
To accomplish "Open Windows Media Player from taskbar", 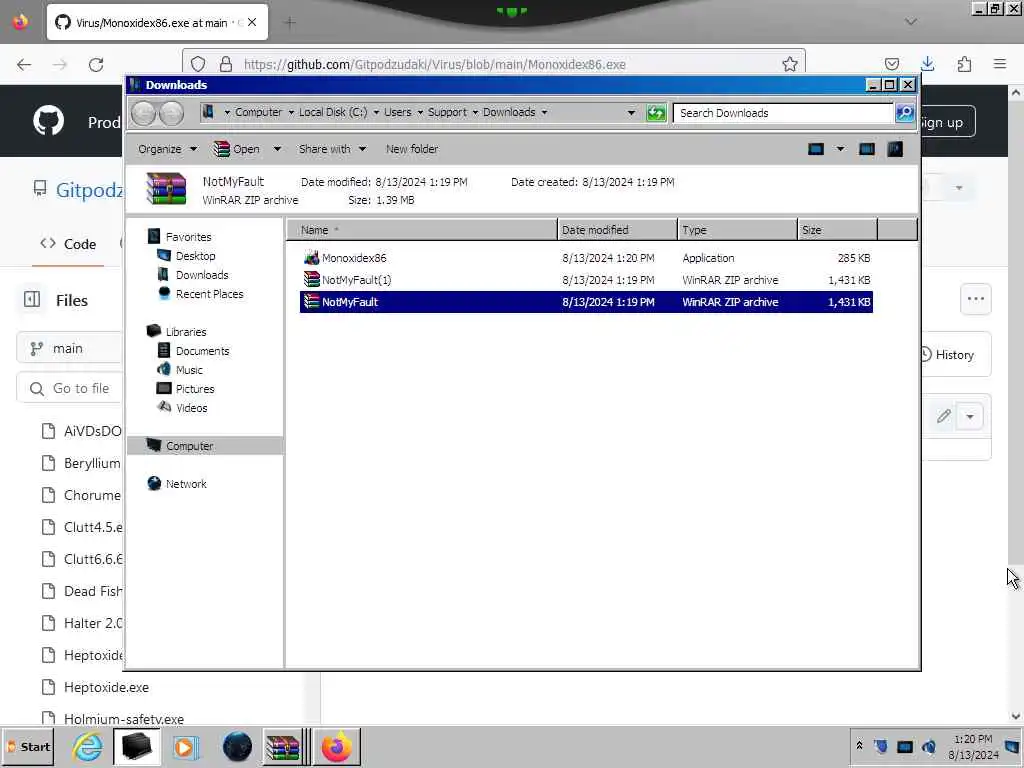I will [185, 746].
